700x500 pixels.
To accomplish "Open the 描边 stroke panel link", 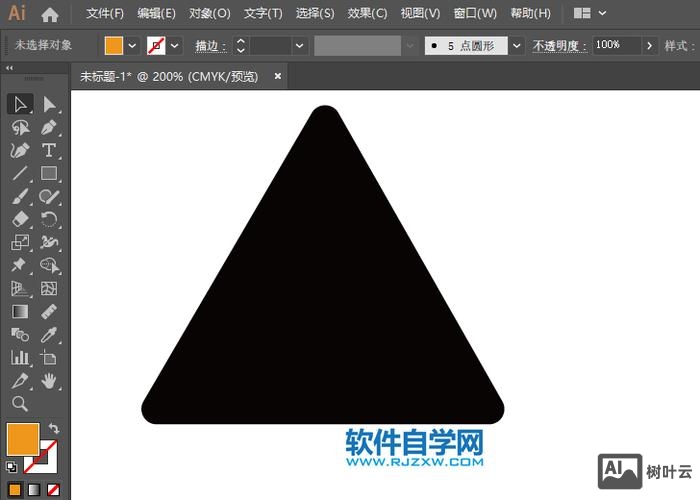I will pyautogui.click(x=211, y=46).
